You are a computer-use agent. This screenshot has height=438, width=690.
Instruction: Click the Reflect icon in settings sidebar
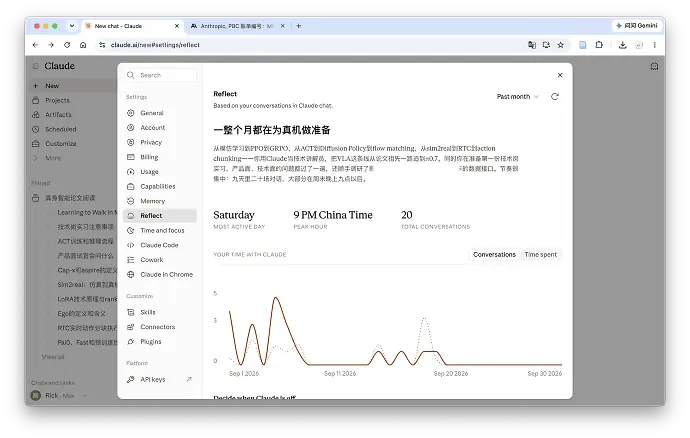coord(131,216)
